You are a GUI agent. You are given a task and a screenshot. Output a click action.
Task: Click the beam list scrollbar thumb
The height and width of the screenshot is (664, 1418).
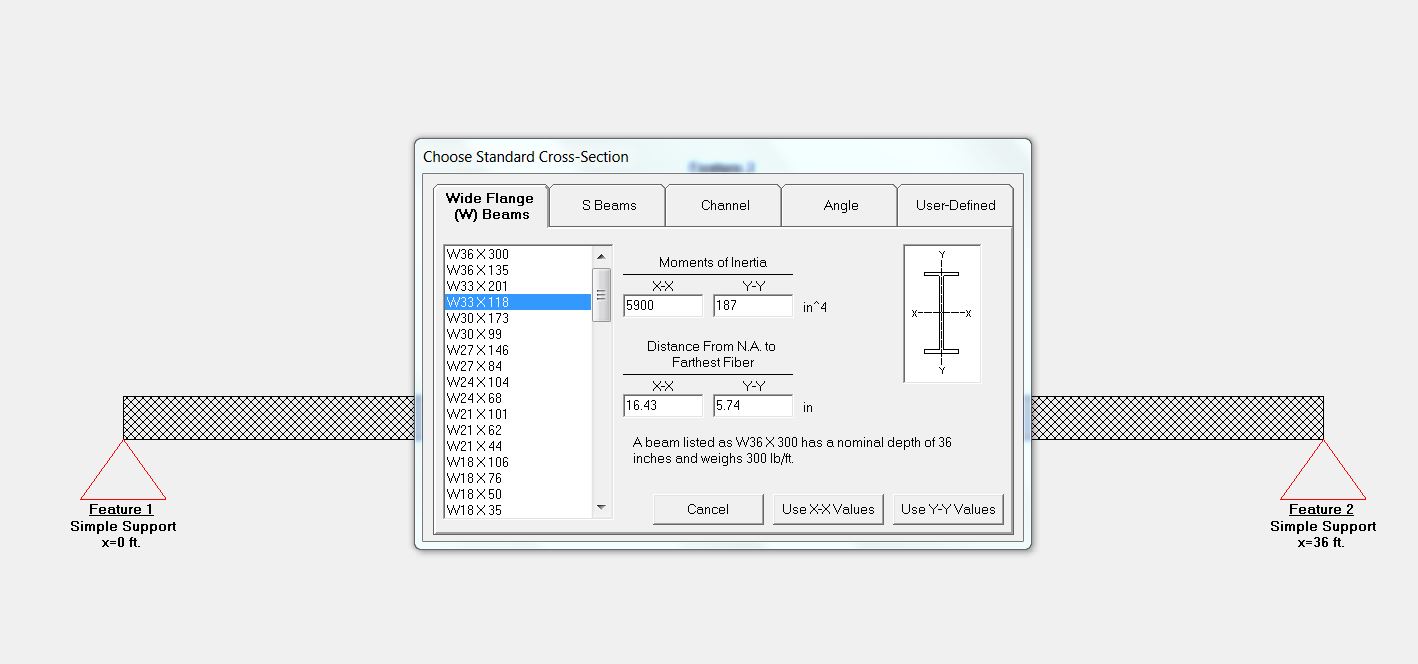pos(601,294)
